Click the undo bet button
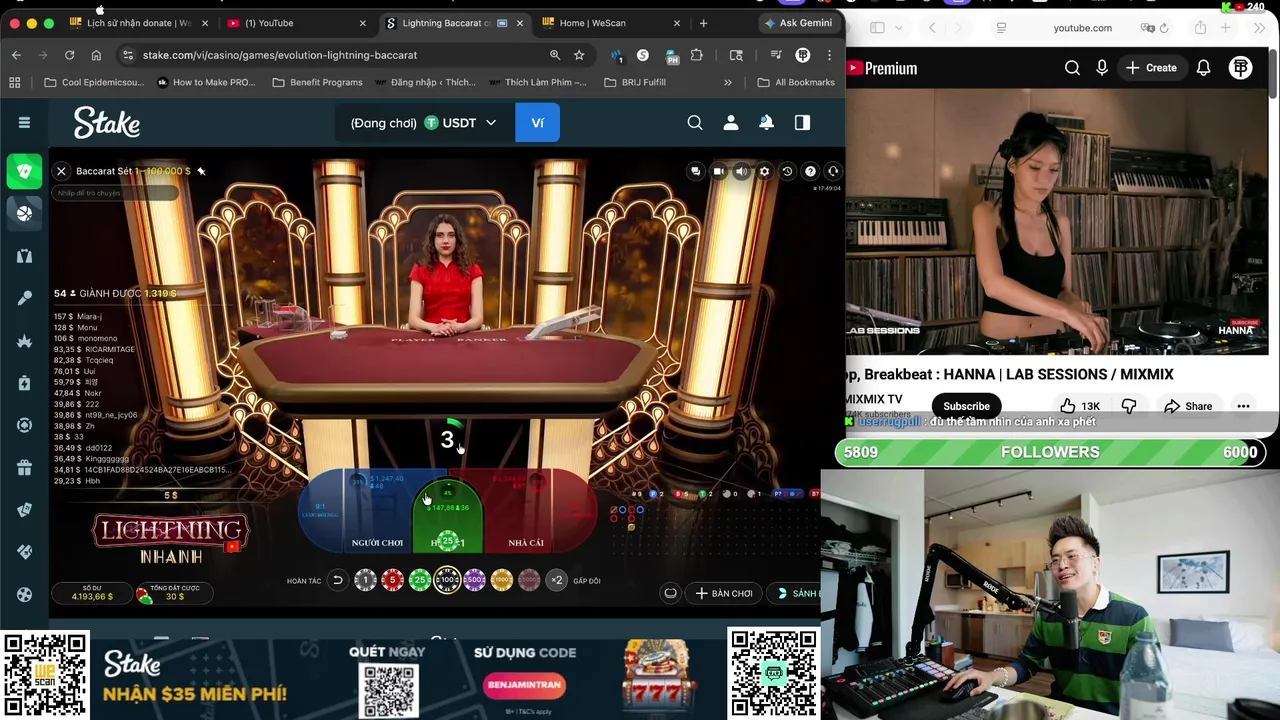The height and width of the screenshot is (720, 1280). [338, 580]
